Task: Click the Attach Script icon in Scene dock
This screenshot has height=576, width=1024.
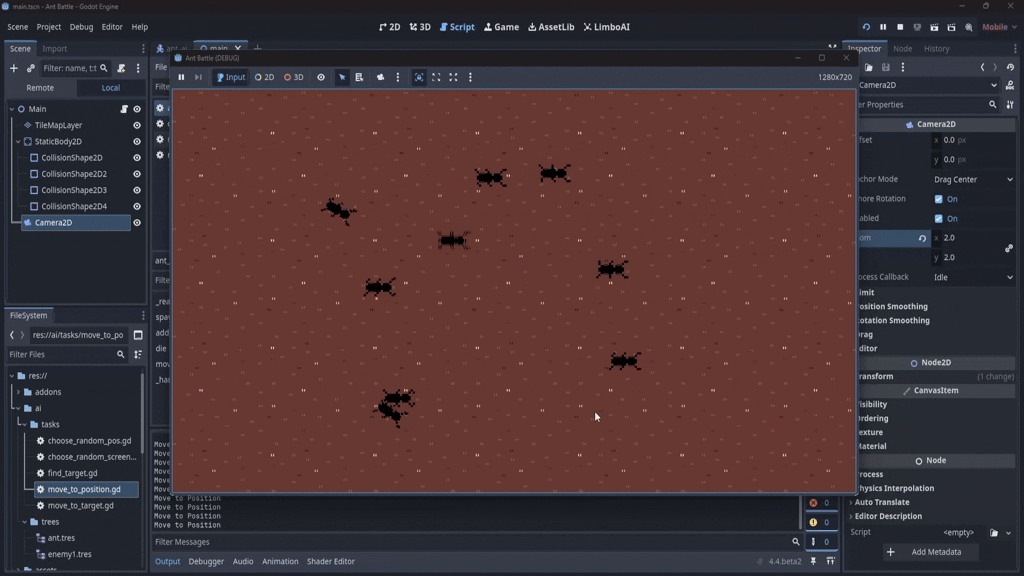Action: point(121,68)
